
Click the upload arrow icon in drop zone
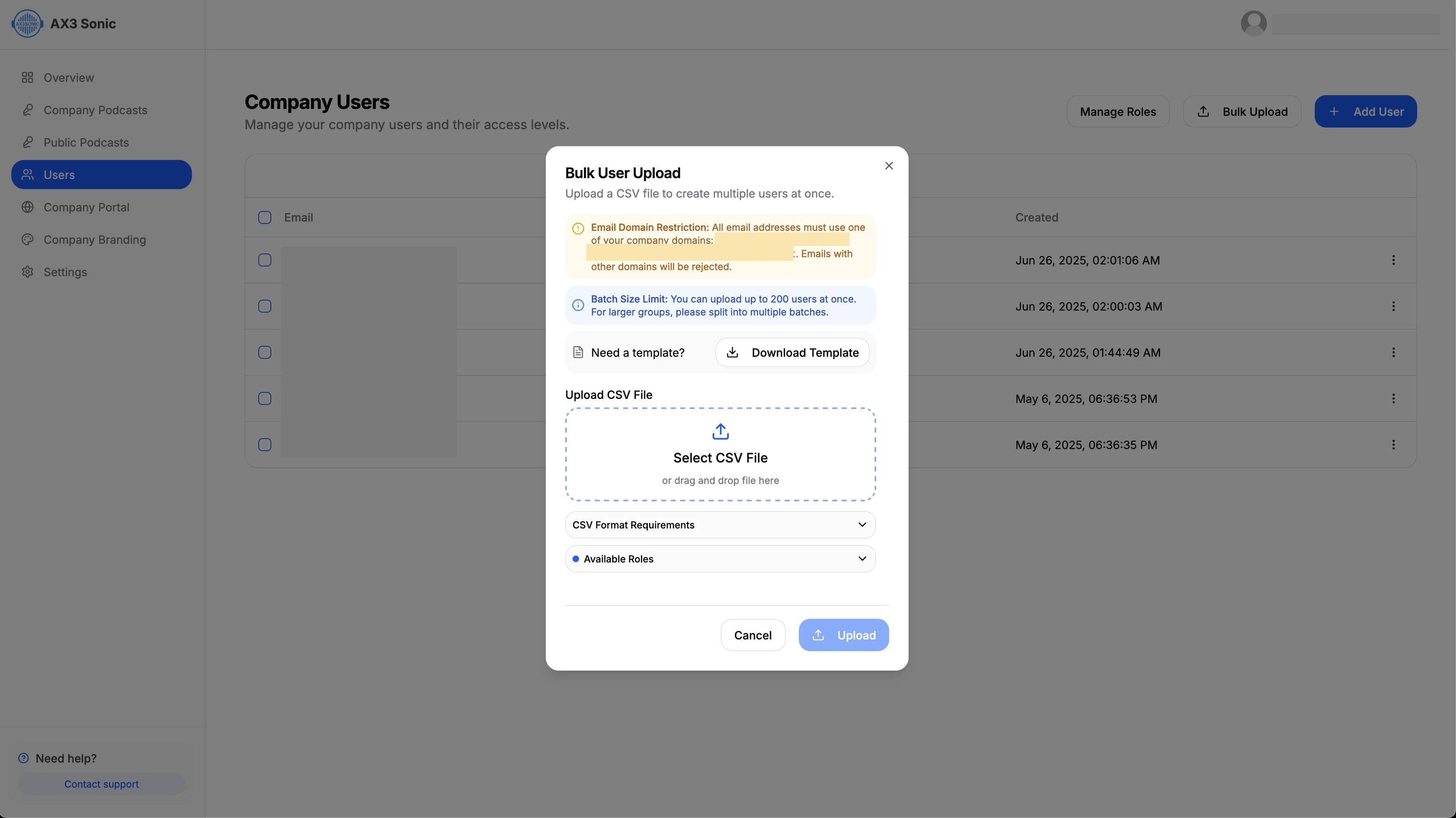click(720, 431)
